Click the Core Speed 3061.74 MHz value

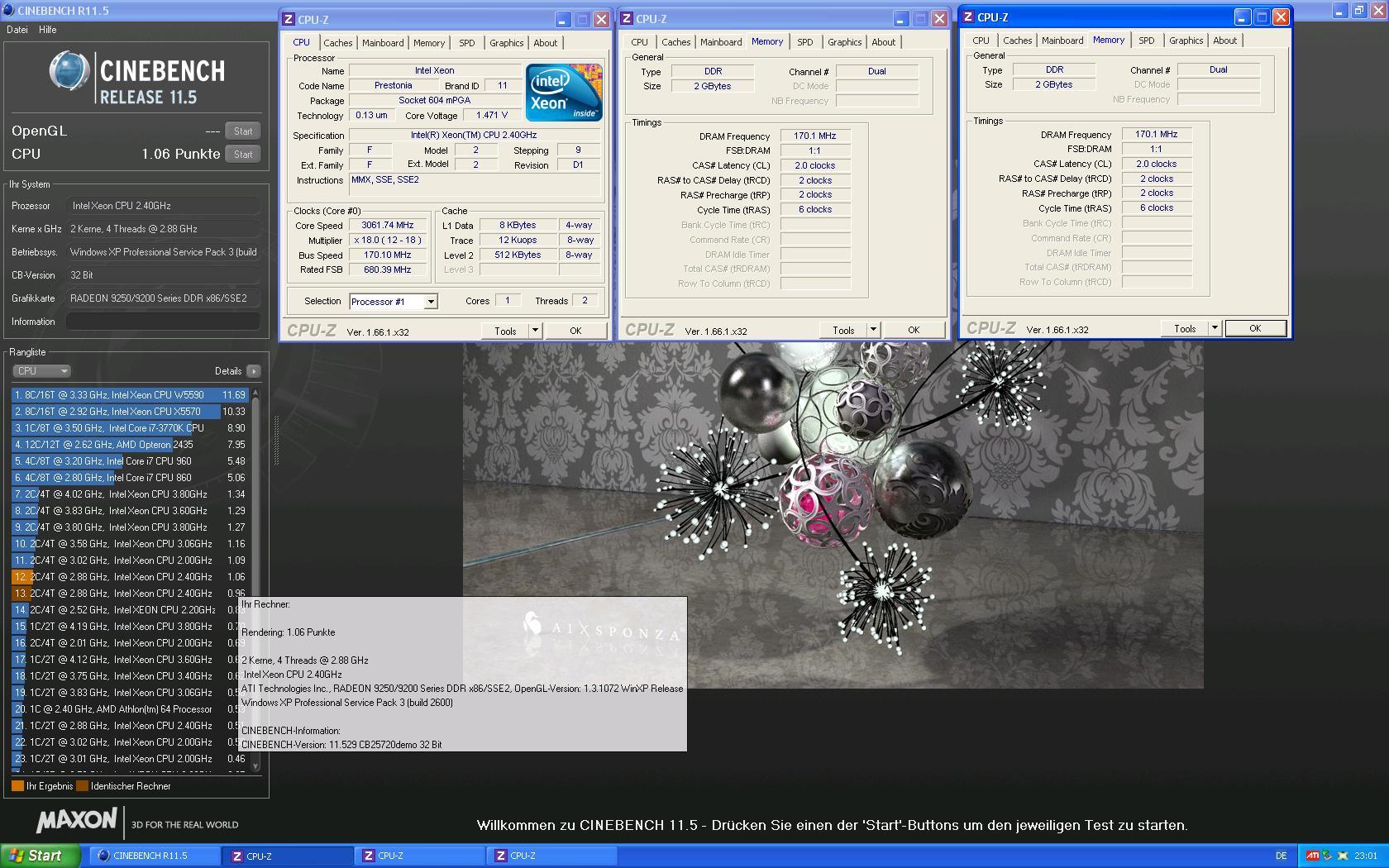pyautogui.click(x=387, y=225)
